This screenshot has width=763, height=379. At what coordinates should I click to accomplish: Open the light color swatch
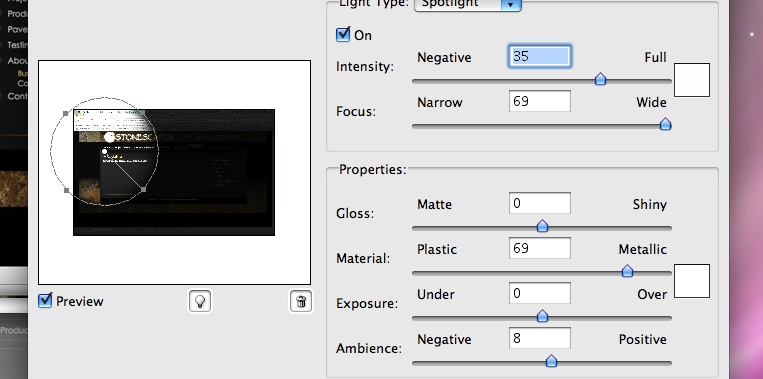(691, 80)
